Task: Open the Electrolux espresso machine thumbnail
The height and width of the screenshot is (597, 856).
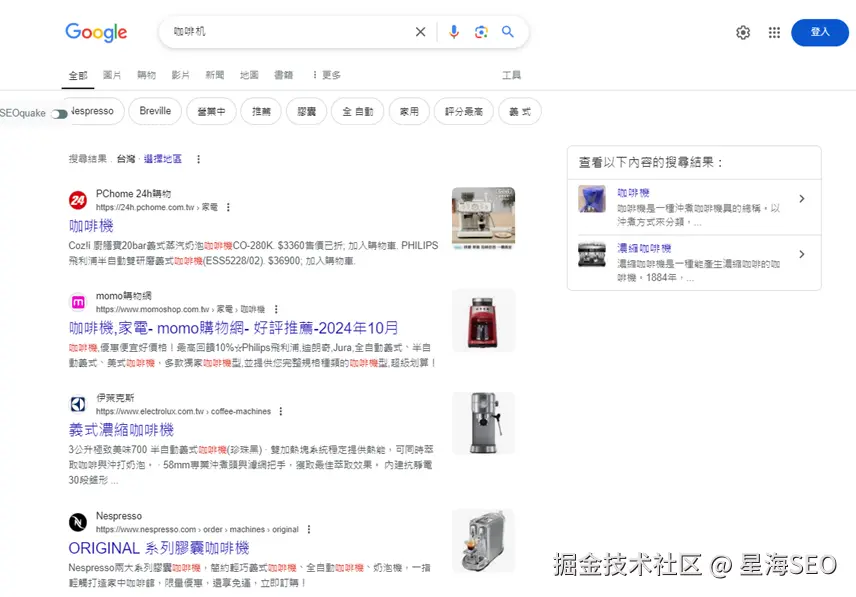Action: point(484,423)
